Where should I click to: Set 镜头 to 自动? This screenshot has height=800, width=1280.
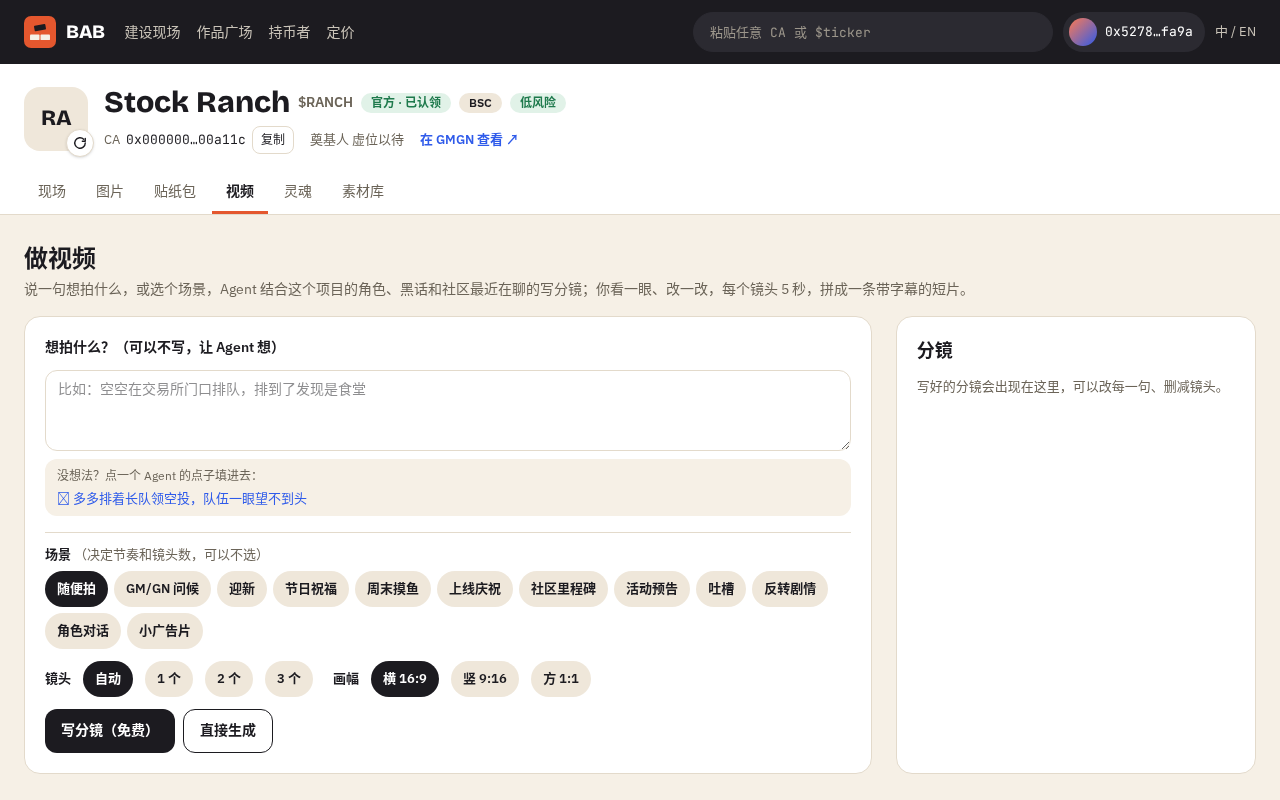[108, 679]
